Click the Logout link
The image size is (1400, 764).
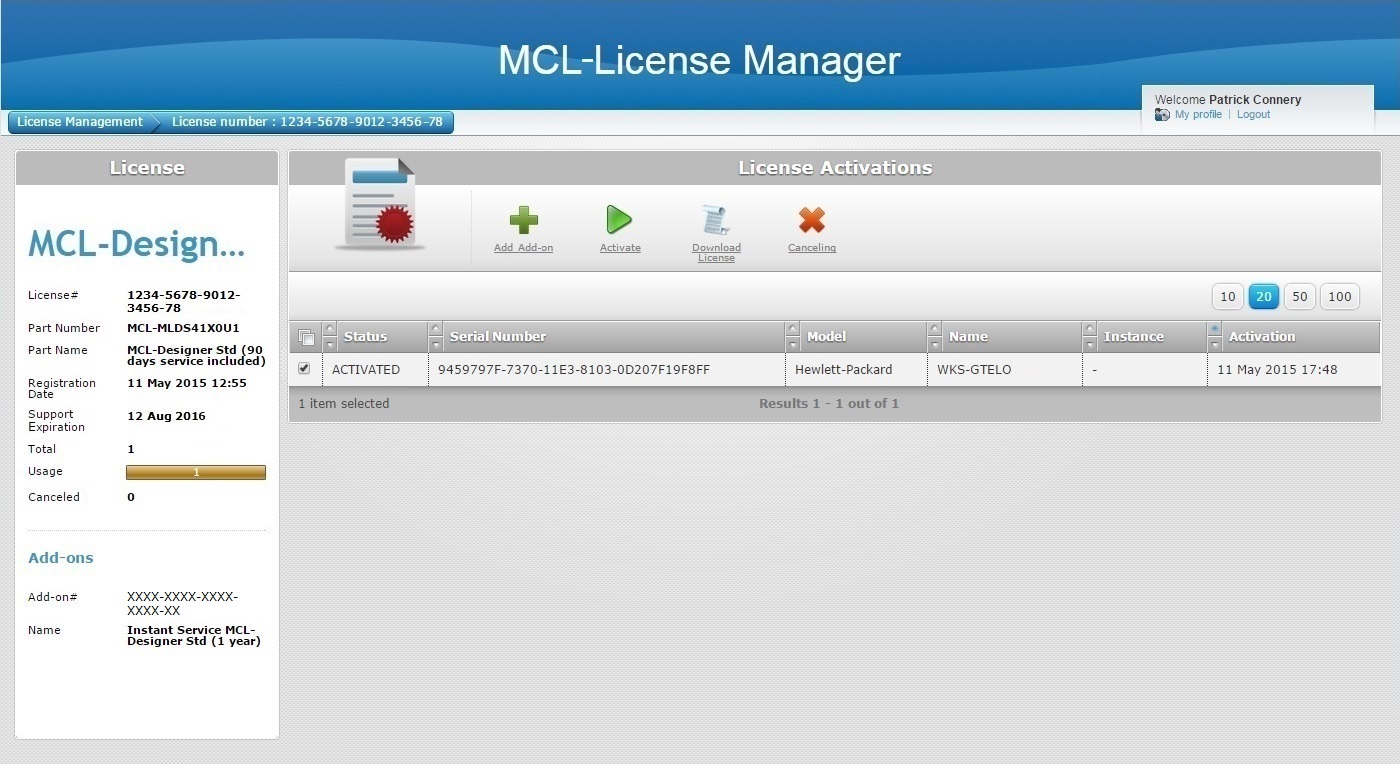click(x=1253, y=115)
